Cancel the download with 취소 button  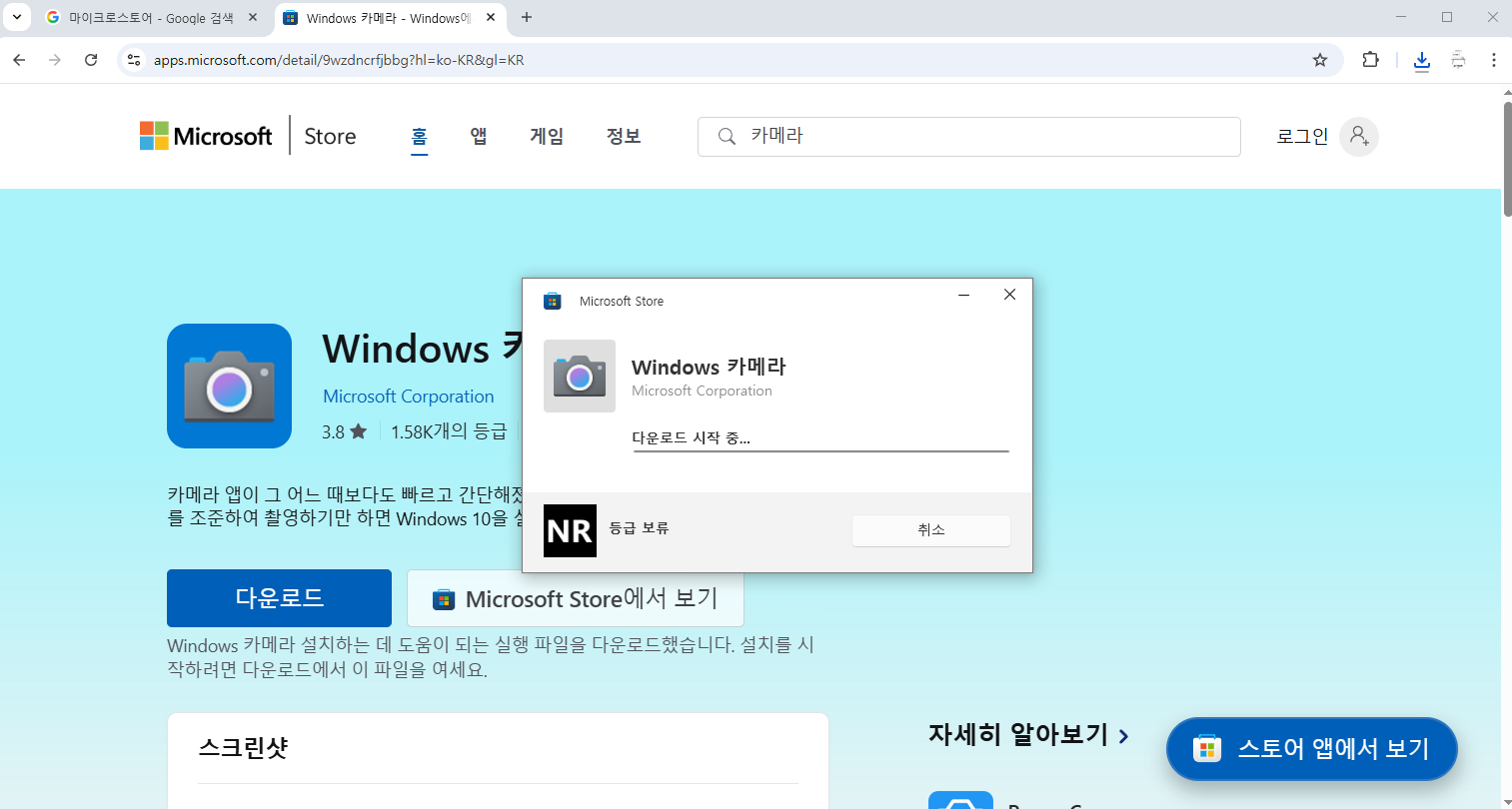930,530
